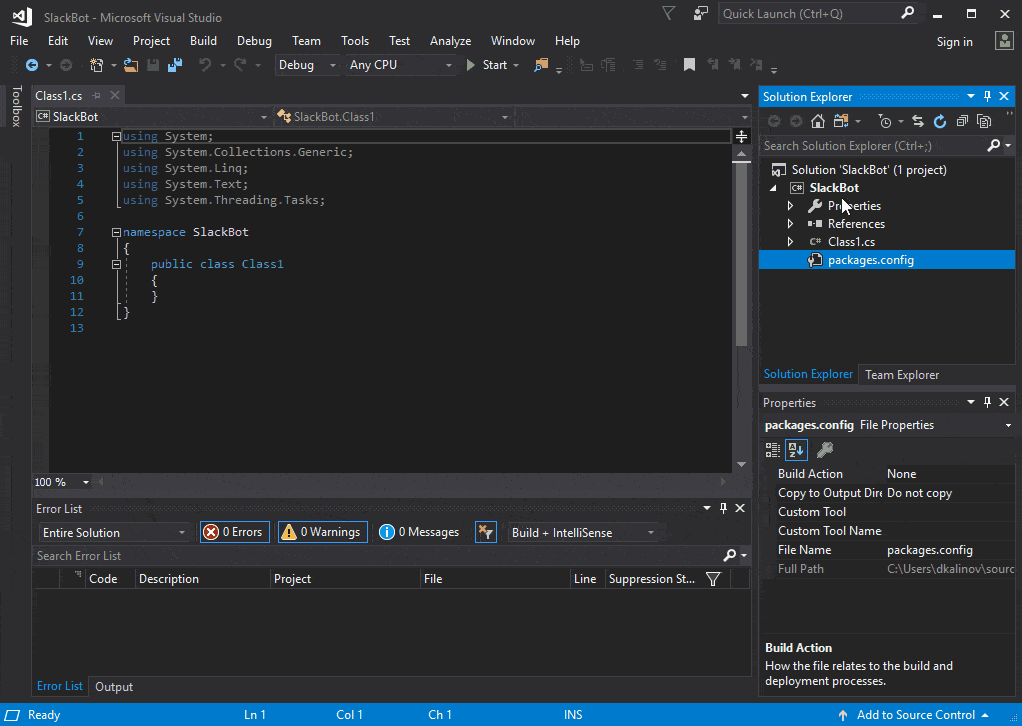This screenshot has width=1022, height=726.
Task: Click the Alphabetical sort icon in Properties panel
Action: [796, 450]
